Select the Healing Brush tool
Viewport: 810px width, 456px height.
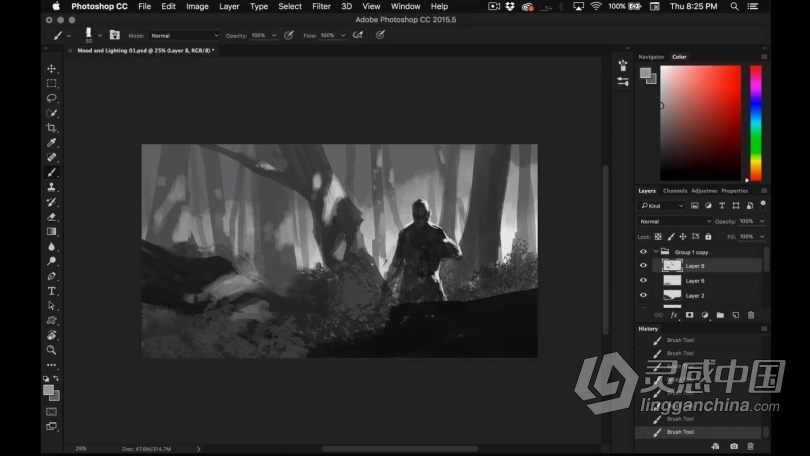(52, 158)
